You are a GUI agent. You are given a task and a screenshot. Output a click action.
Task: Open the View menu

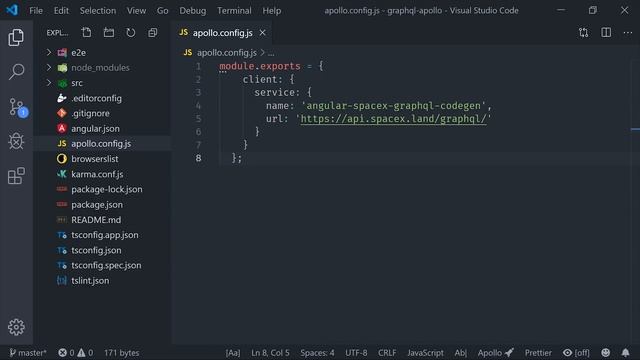pos(136,10)
